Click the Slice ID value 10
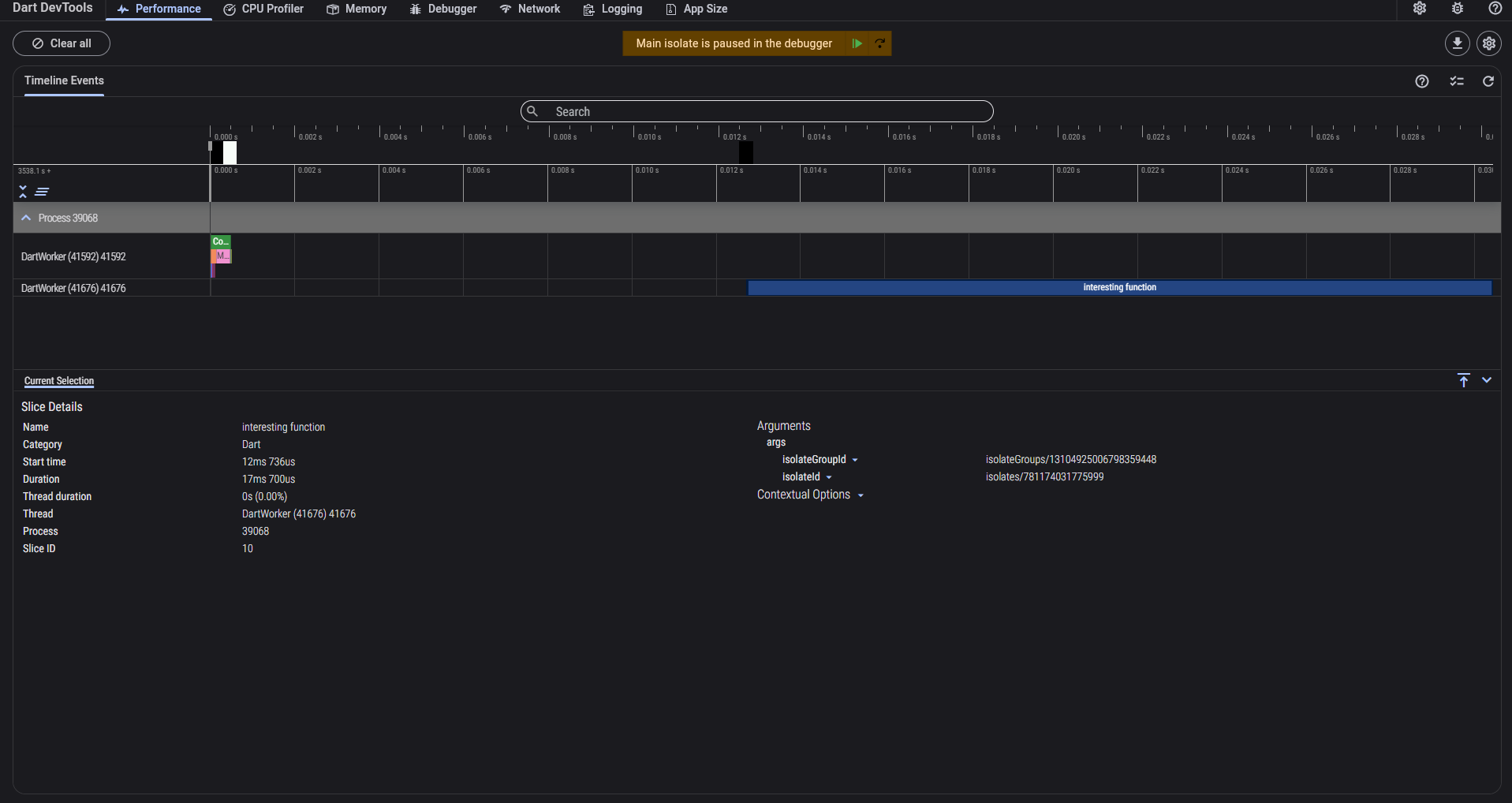1512x803 pixels. [248, 548]
